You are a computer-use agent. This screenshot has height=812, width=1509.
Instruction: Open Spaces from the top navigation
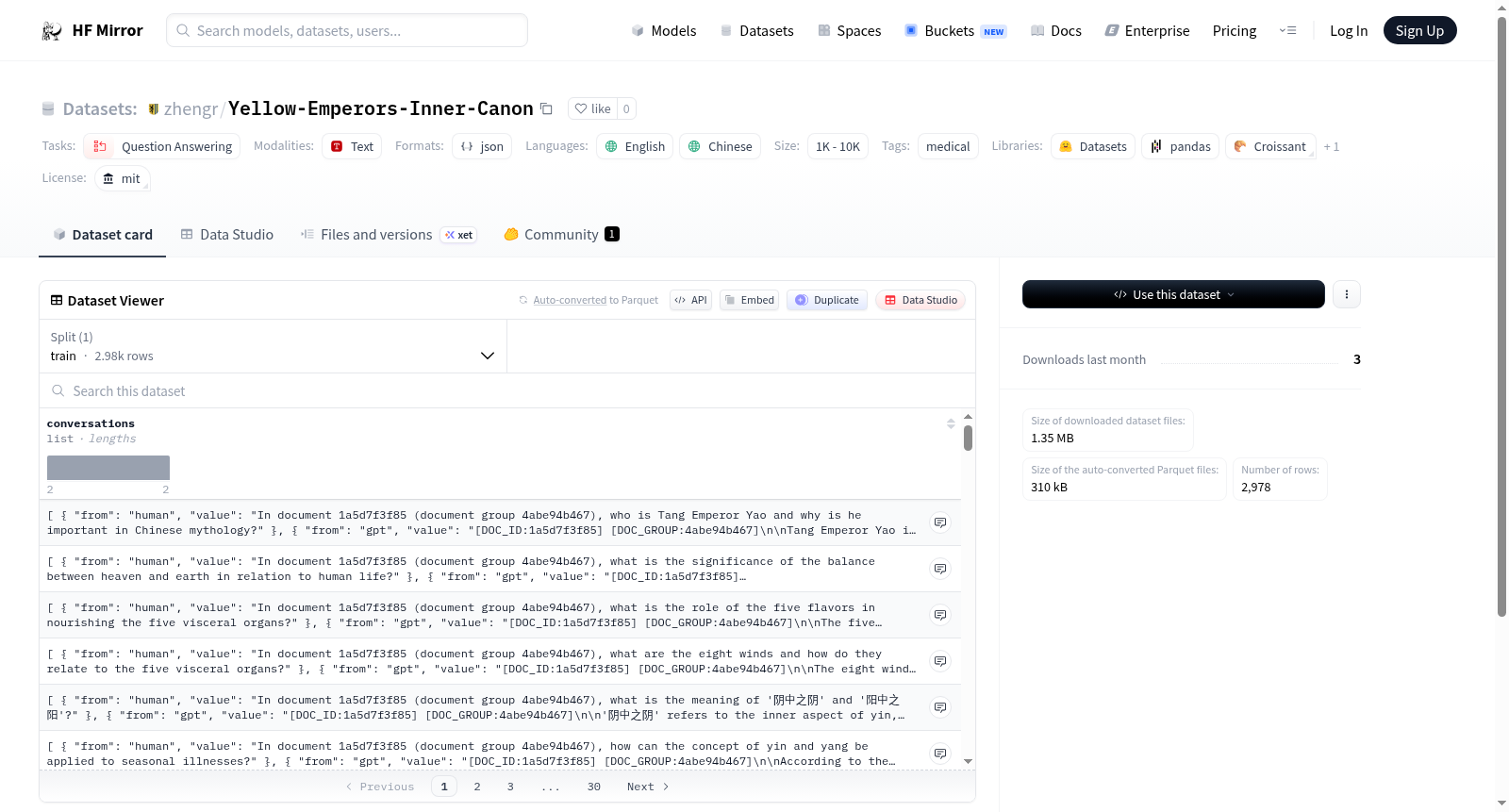[849, 31]
